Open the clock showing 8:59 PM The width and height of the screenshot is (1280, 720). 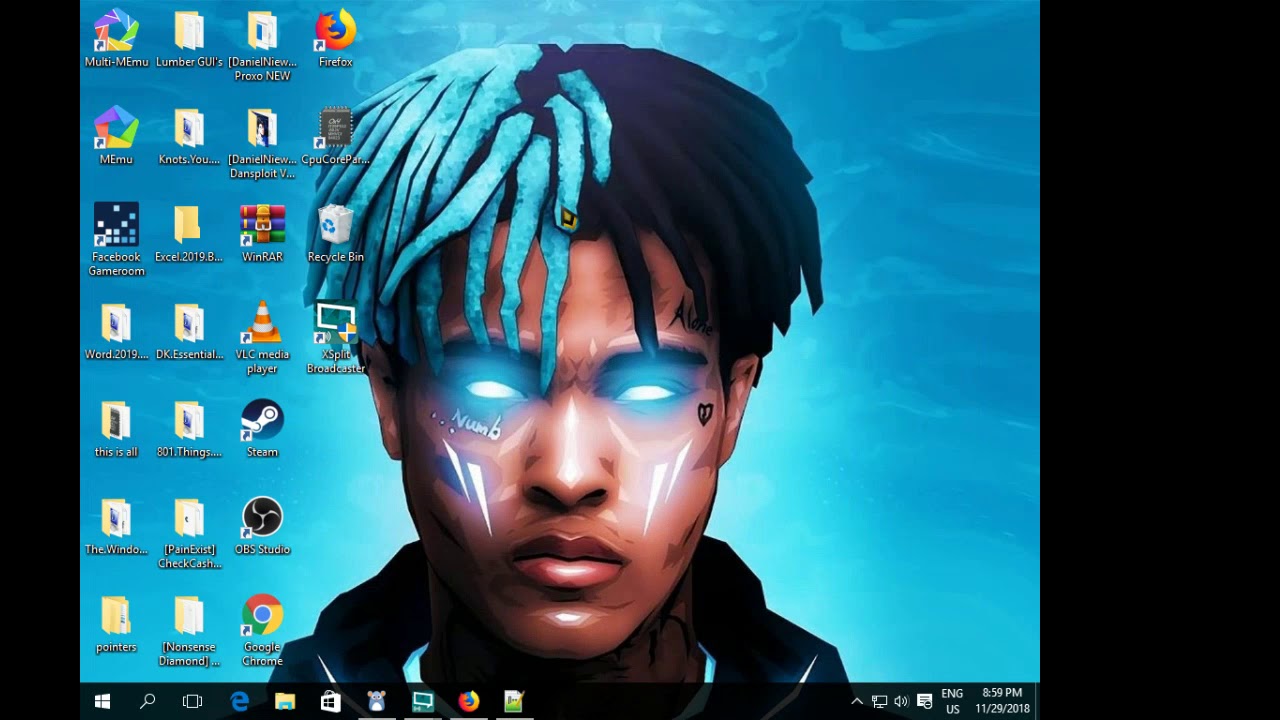(x=1002, y=701)
